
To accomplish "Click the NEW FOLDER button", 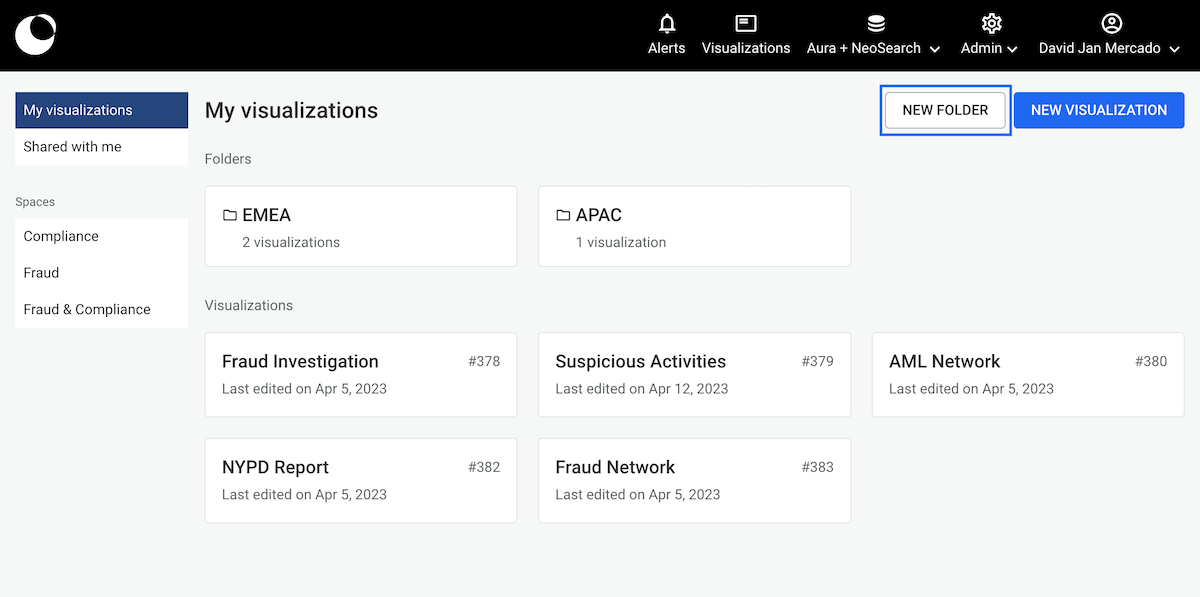I will (945, 110).
